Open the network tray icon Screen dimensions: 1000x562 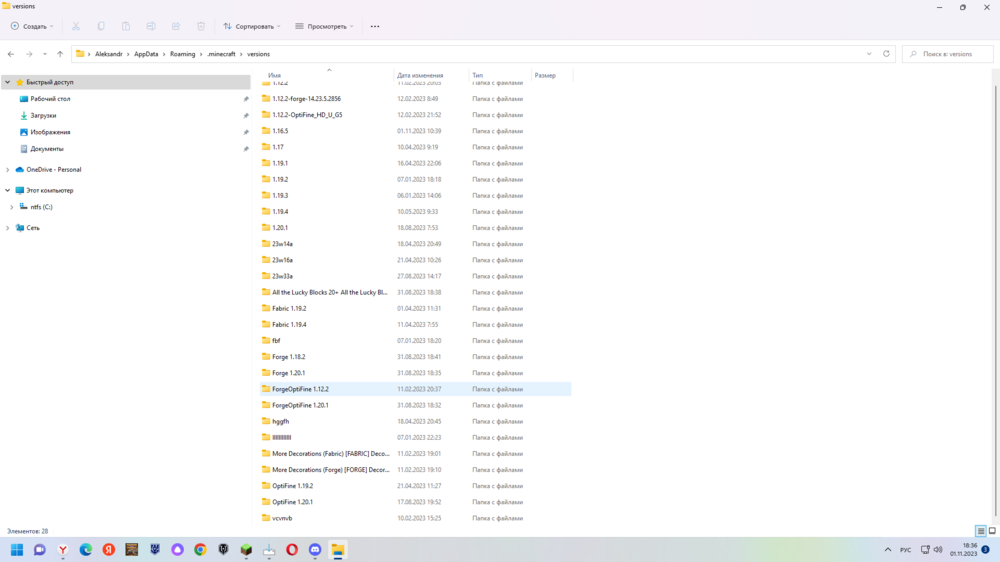[925, 549]
